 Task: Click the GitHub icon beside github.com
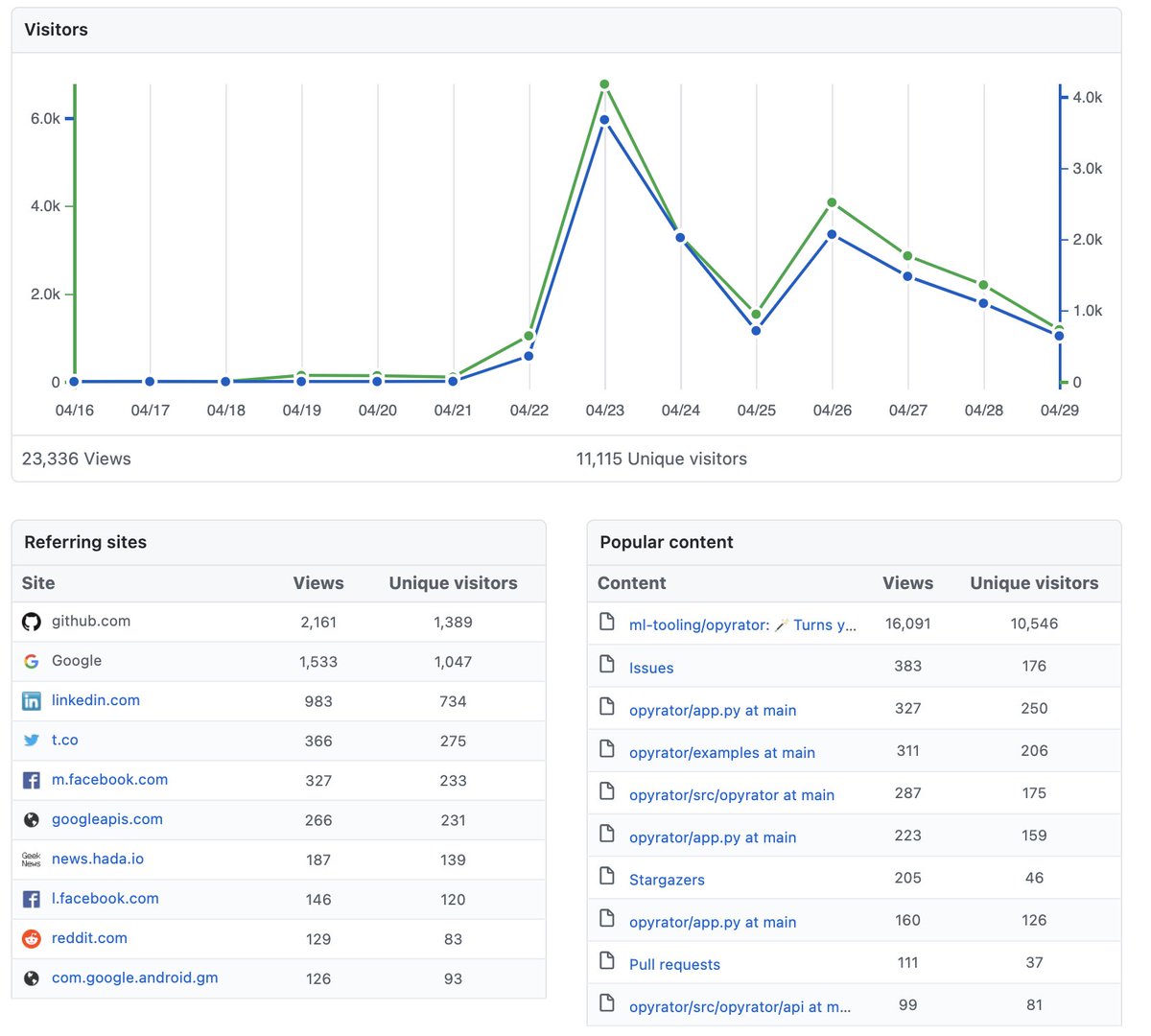tap(32, 623)
